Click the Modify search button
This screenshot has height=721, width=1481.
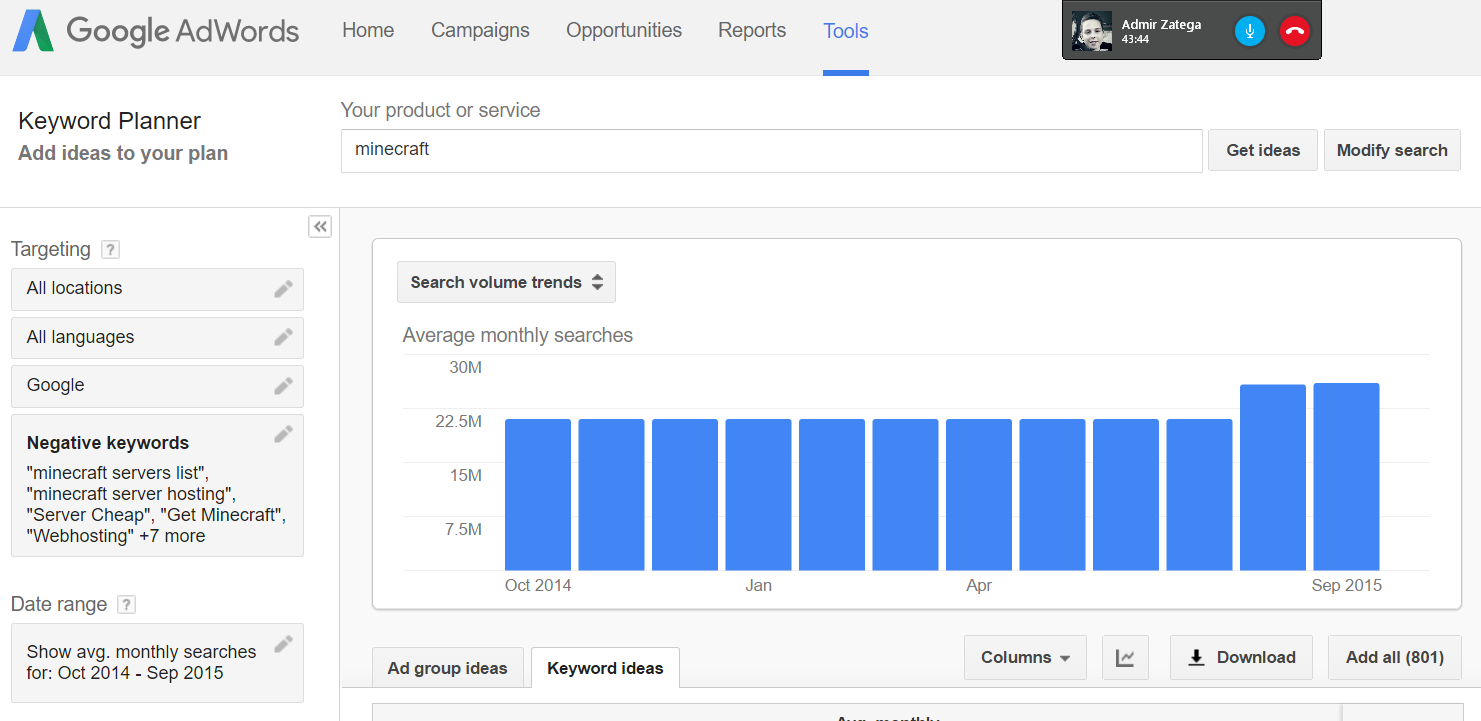[1392, 151]
